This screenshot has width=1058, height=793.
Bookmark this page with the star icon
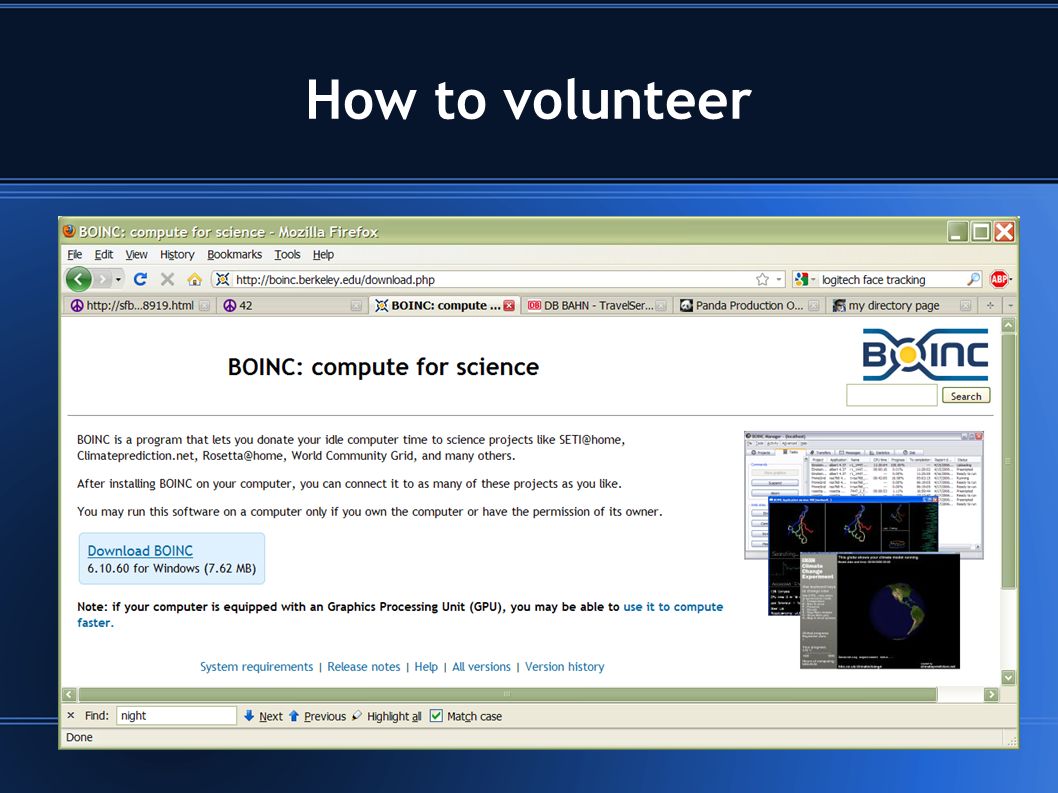762,279
